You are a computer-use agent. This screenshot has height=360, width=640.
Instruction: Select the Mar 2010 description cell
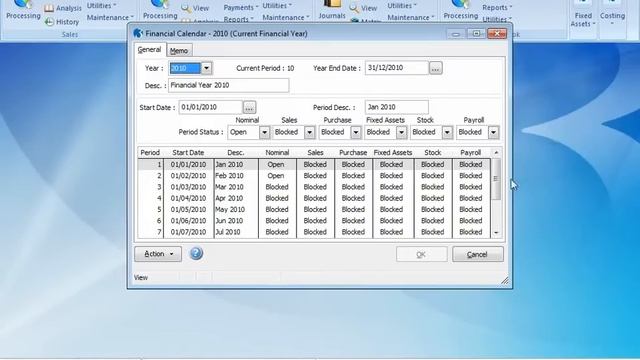236,187
